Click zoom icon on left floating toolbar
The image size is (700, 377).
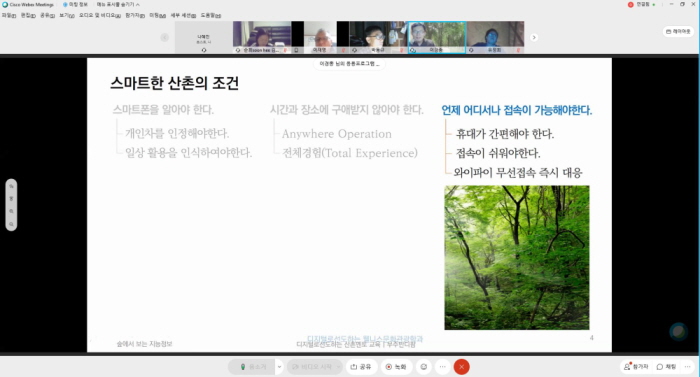[11, 211]
